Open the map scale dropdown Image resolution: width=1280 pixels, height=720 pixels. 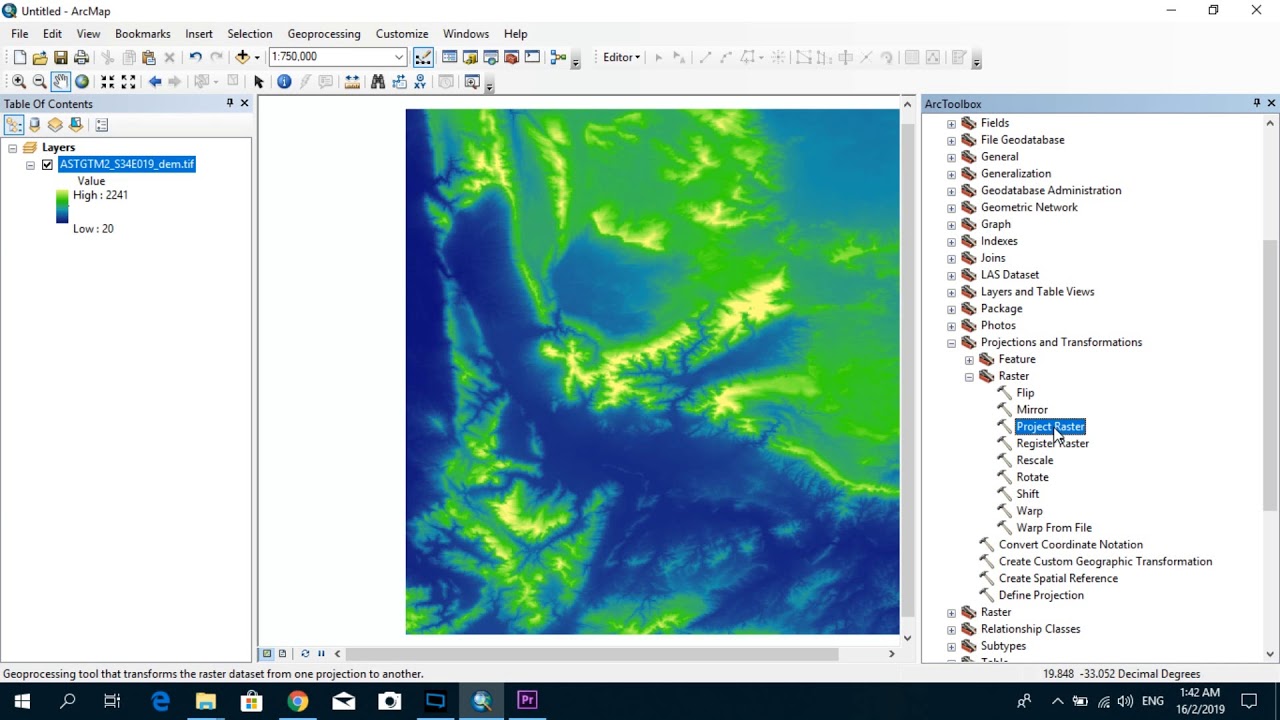point(399,57)
